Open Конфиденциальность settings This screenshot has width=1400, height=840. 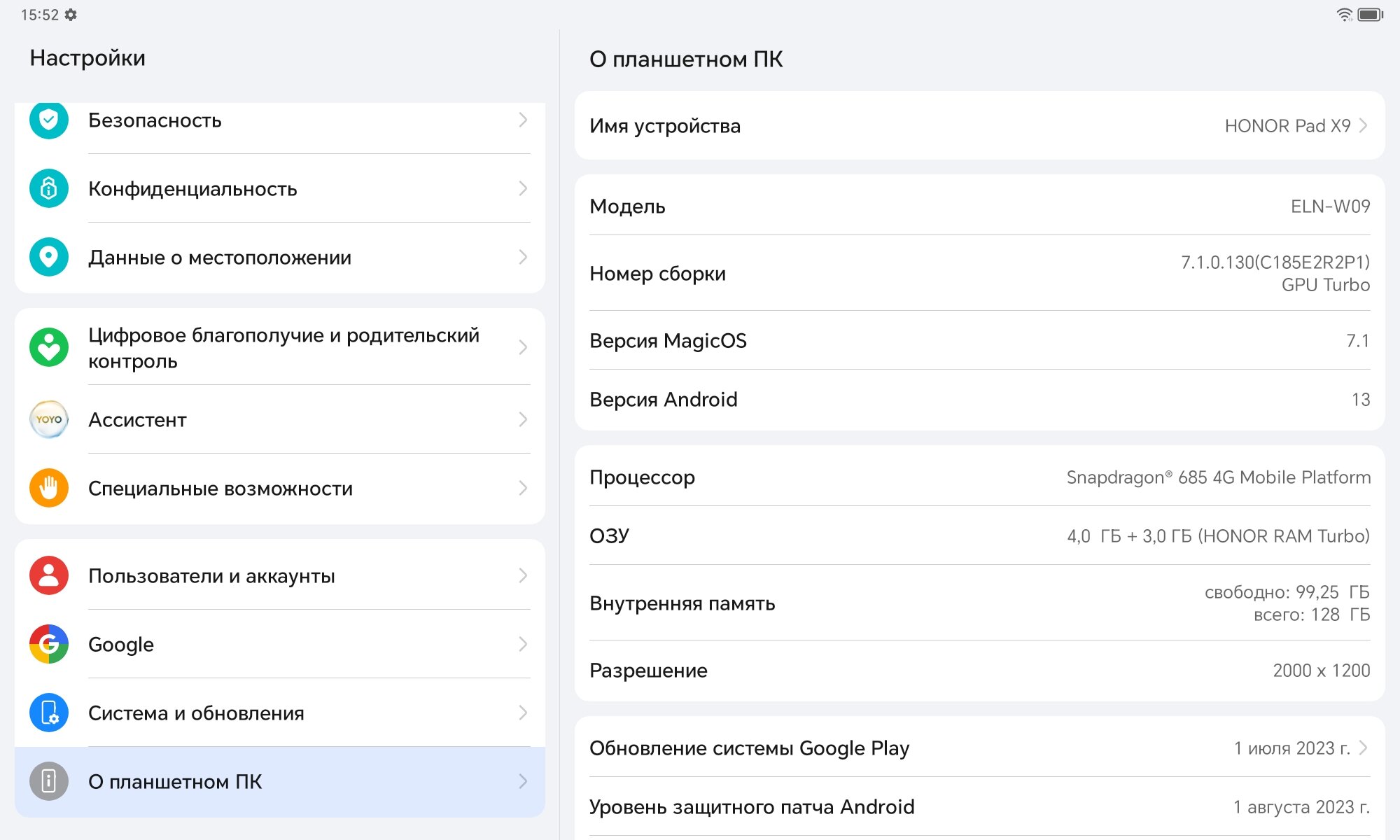tap(280, 188)
